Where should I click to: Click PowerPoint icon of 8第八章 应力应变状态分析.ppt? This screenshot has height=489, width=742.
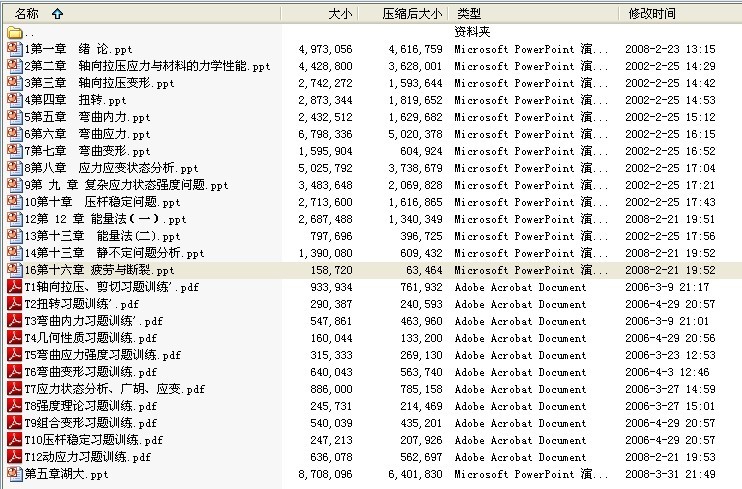point(15,168)
